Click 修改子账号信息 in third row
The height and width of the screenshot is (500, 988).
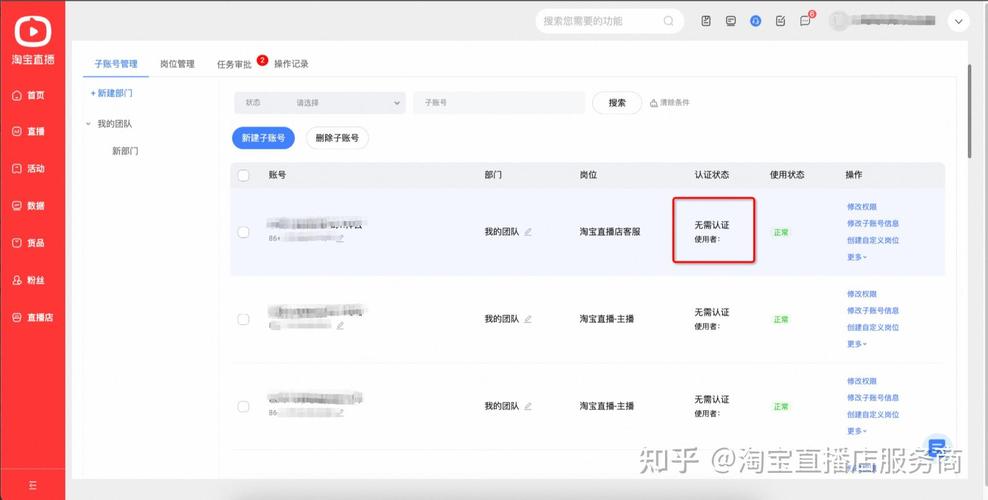[873, 398]
